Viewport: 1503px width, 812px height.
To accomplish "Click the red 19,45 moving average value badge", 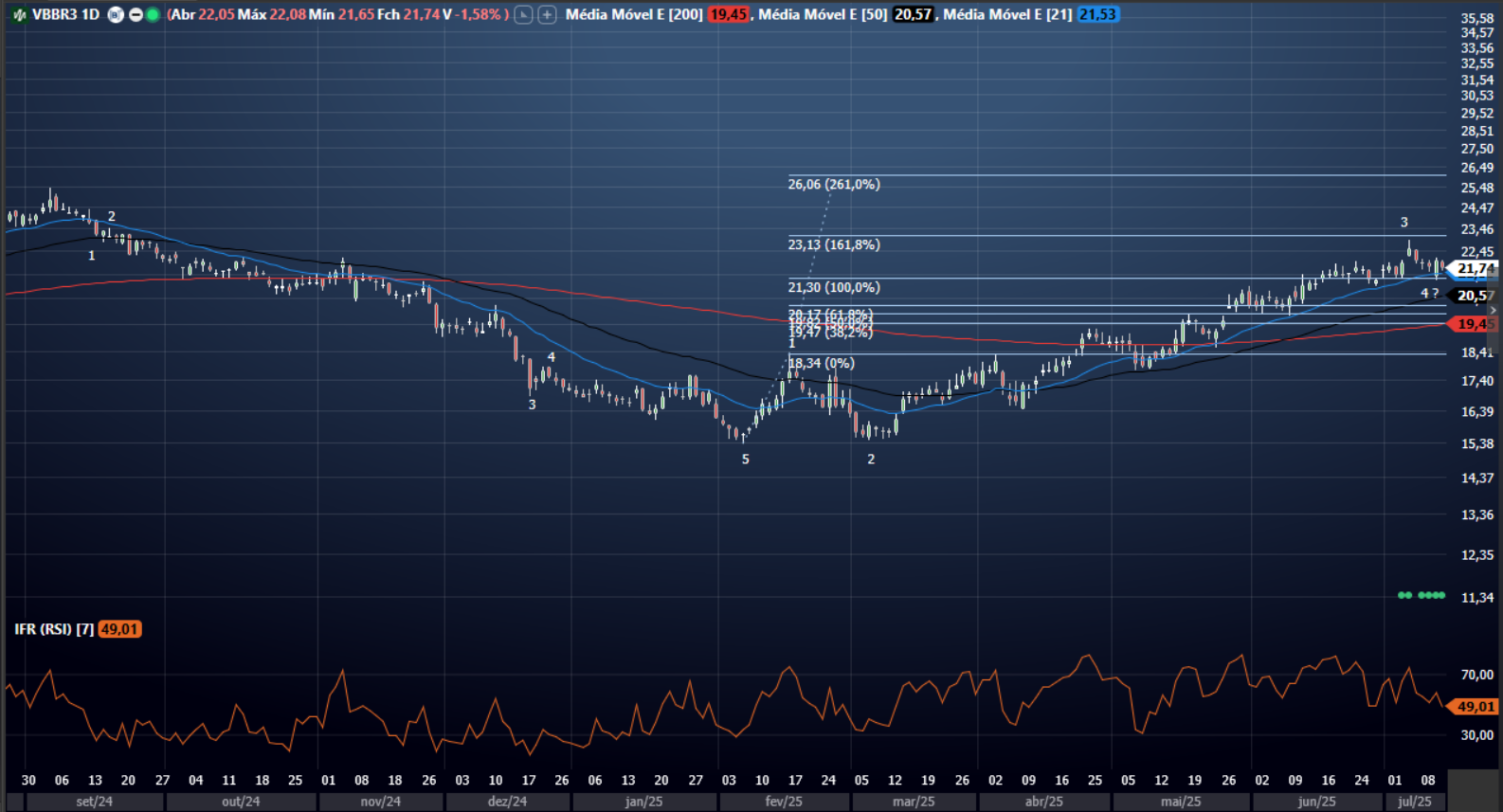I will point(728,15).
